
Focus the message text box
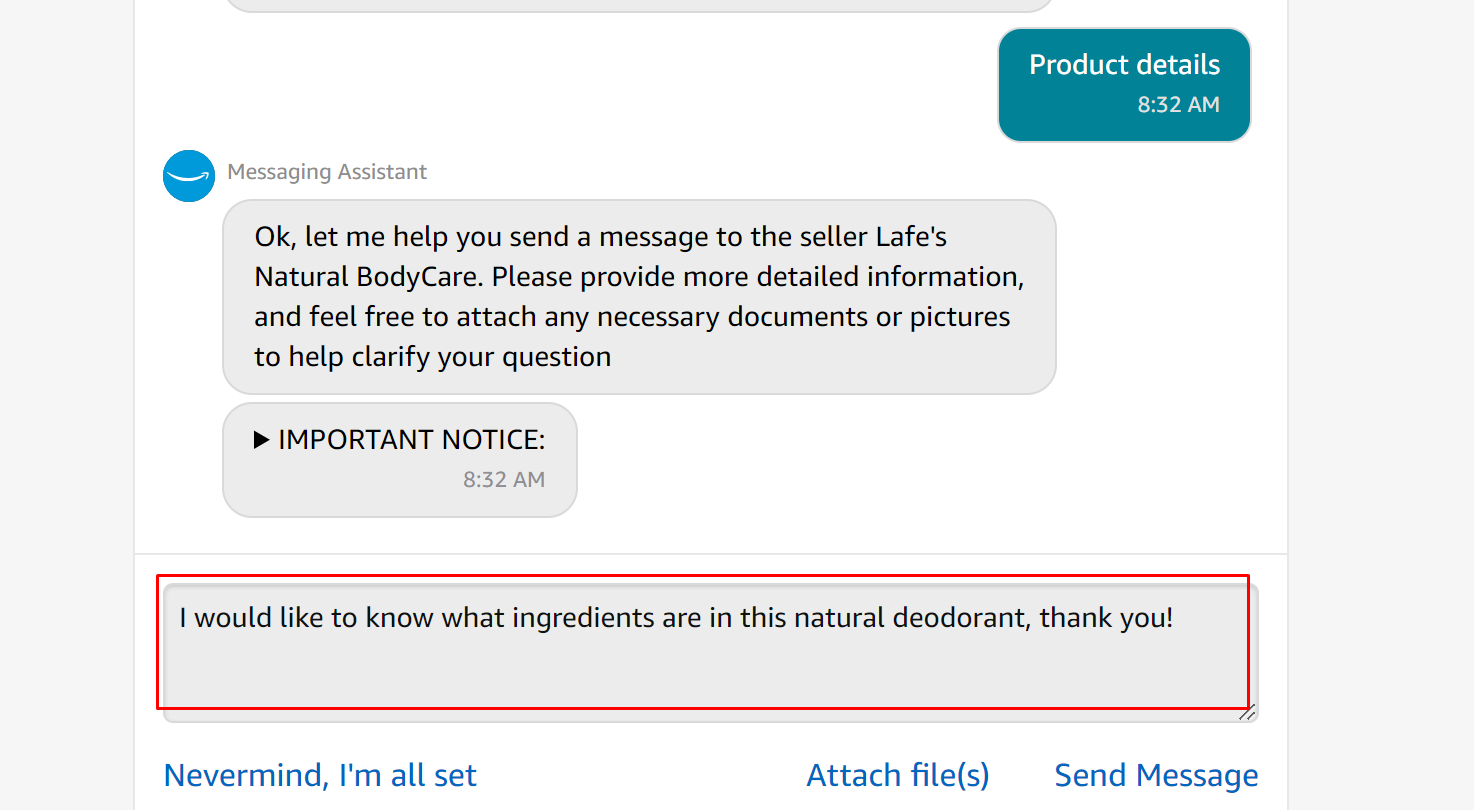click(702, 660)
